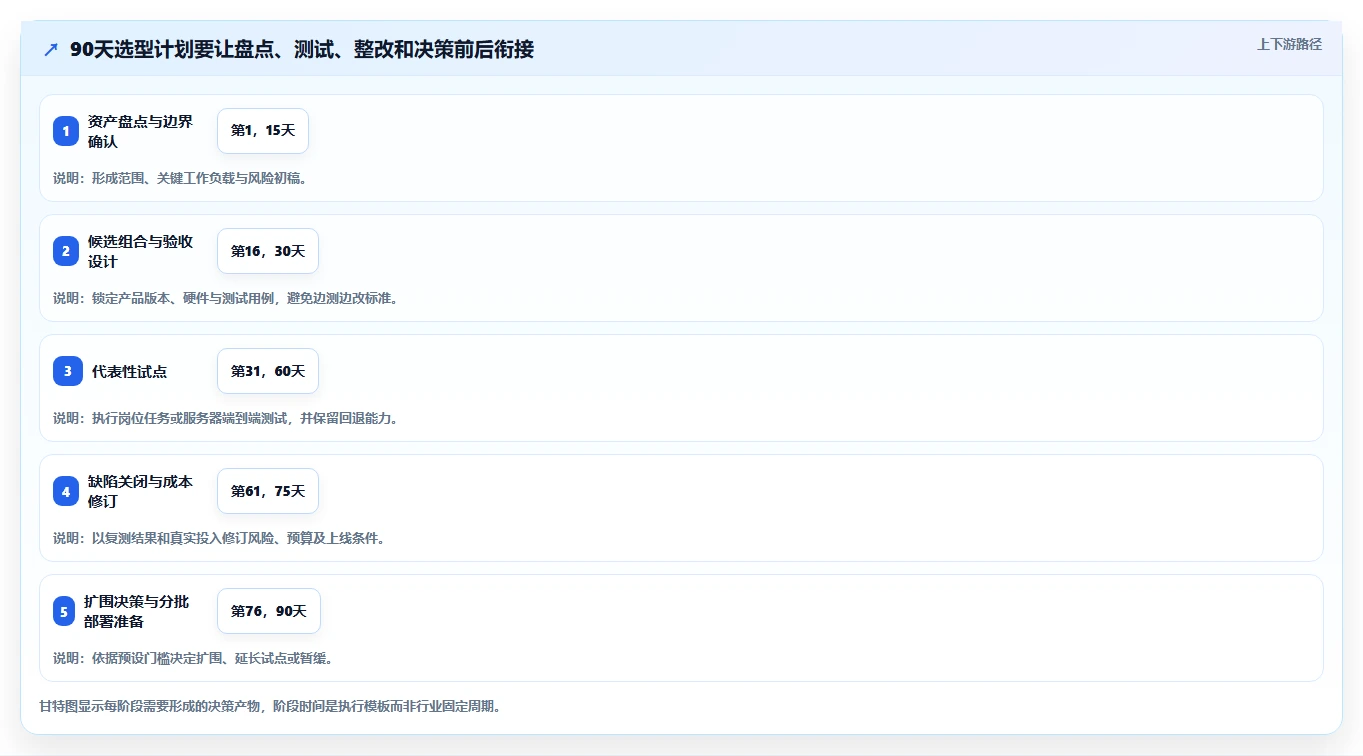This screenshot has height=756, width=1363.
Task: Select the 代表性试点 stage title
Action: coord(129,371)
